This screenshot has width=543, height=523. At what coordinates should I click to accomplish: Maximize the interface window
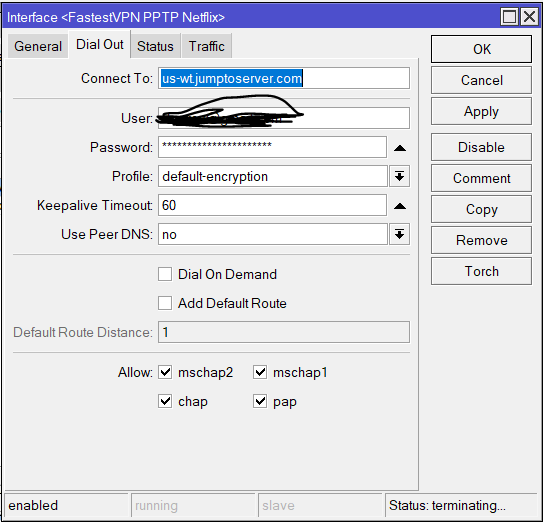(x=509, y=17)
